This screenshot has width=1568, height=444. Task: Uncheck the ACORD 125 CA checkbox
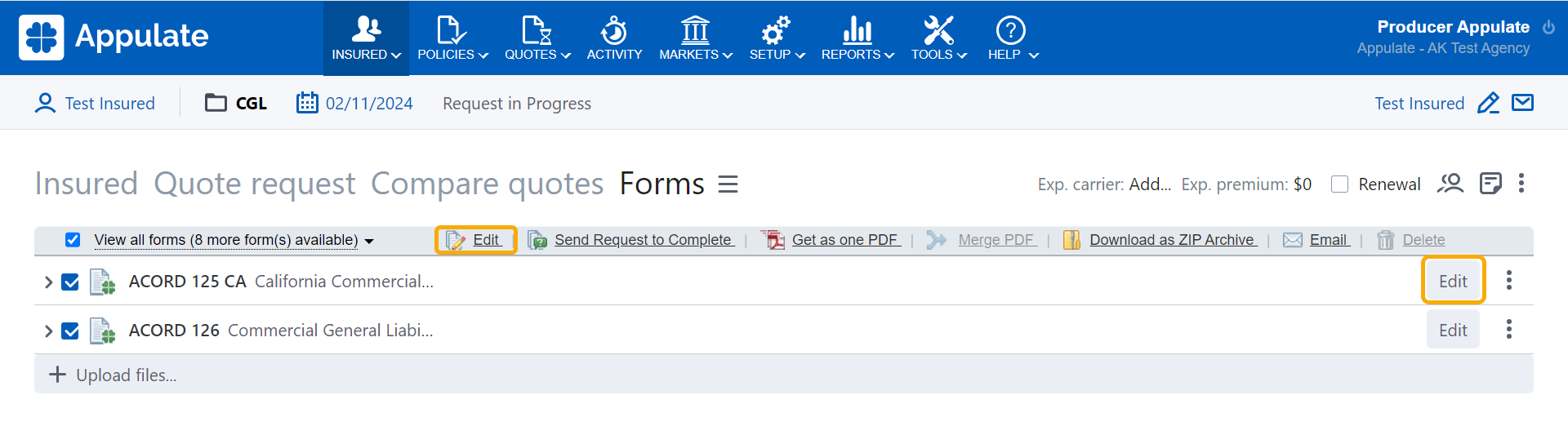point(71,282)
